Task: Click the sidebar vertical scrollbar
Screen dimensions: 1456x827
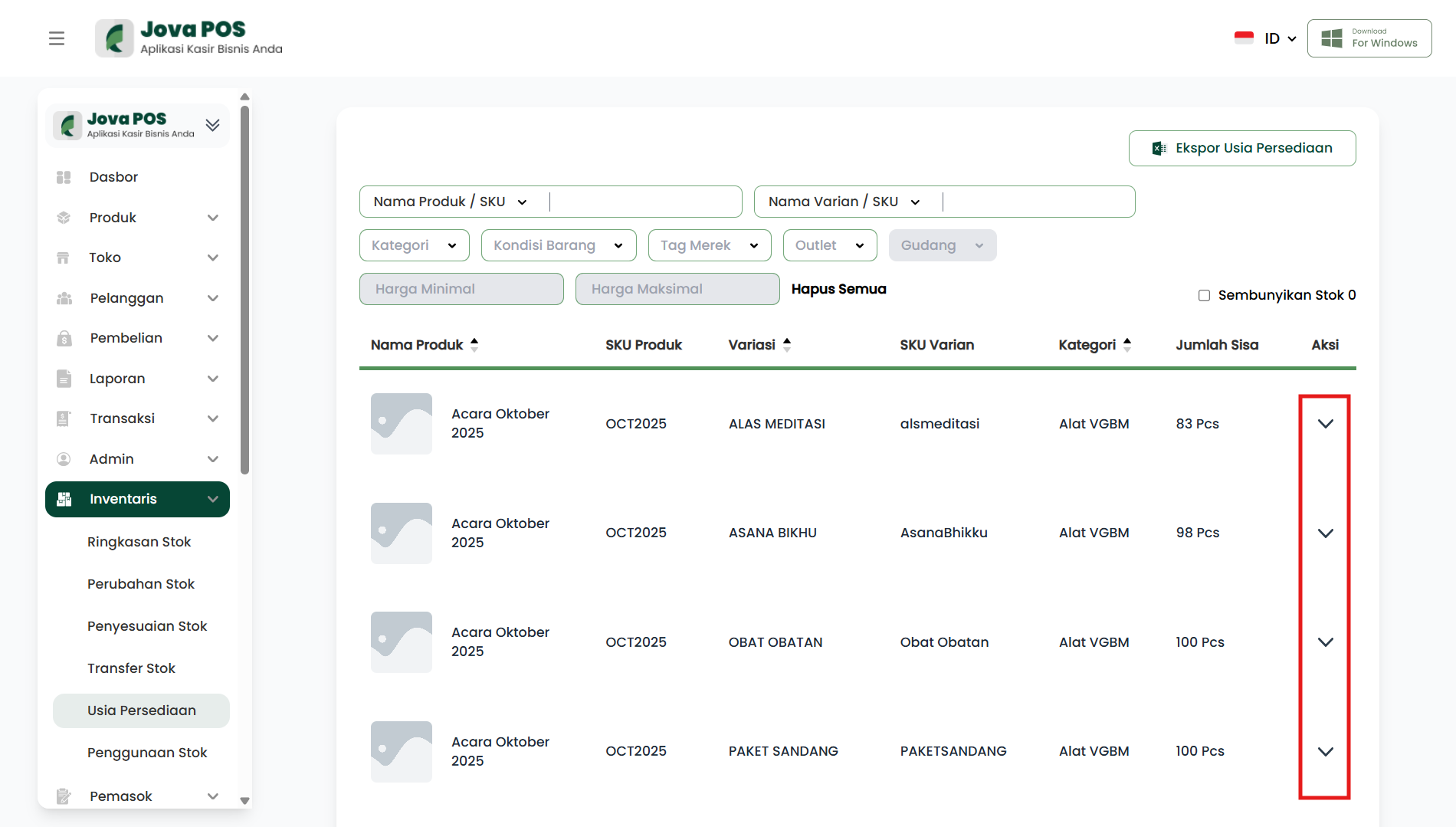Action: (x=244, y=291)
